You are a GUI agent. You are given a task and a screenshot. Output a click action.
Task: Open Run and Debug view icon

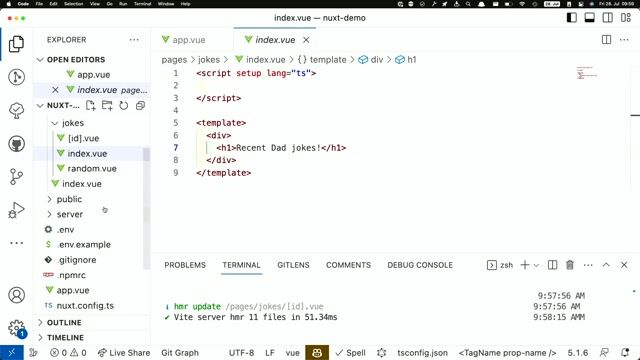click(16, 210)
